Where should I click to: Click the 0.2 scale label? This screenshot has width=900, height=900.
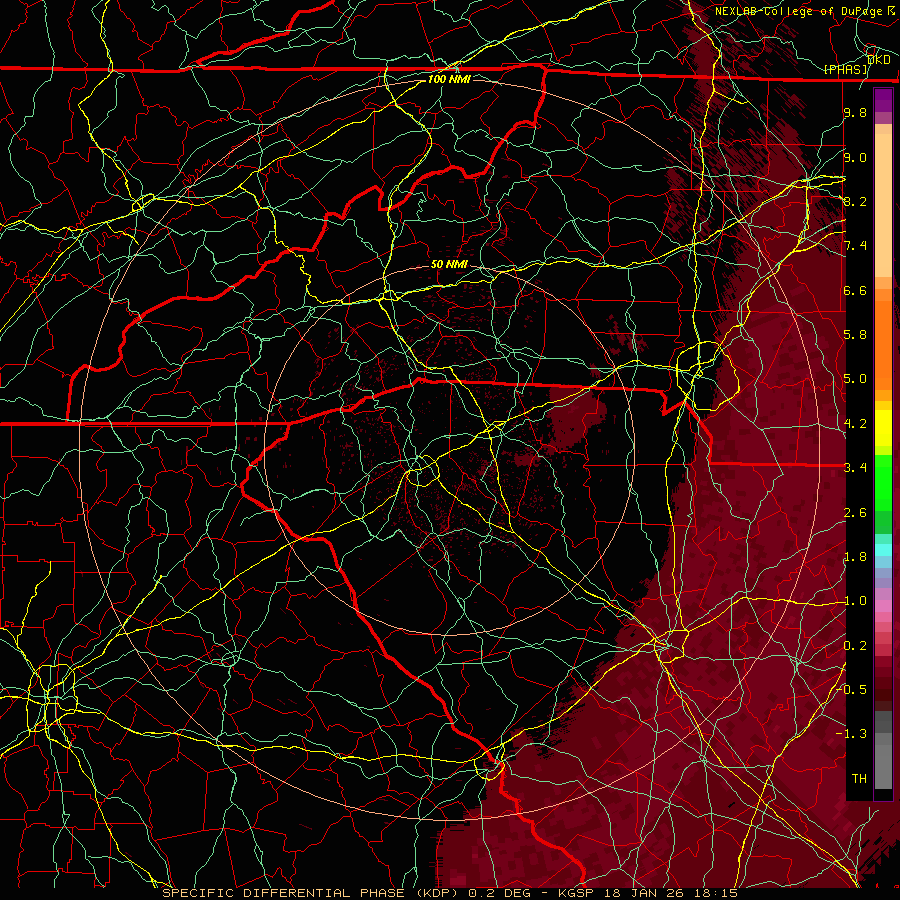point(855,646)
